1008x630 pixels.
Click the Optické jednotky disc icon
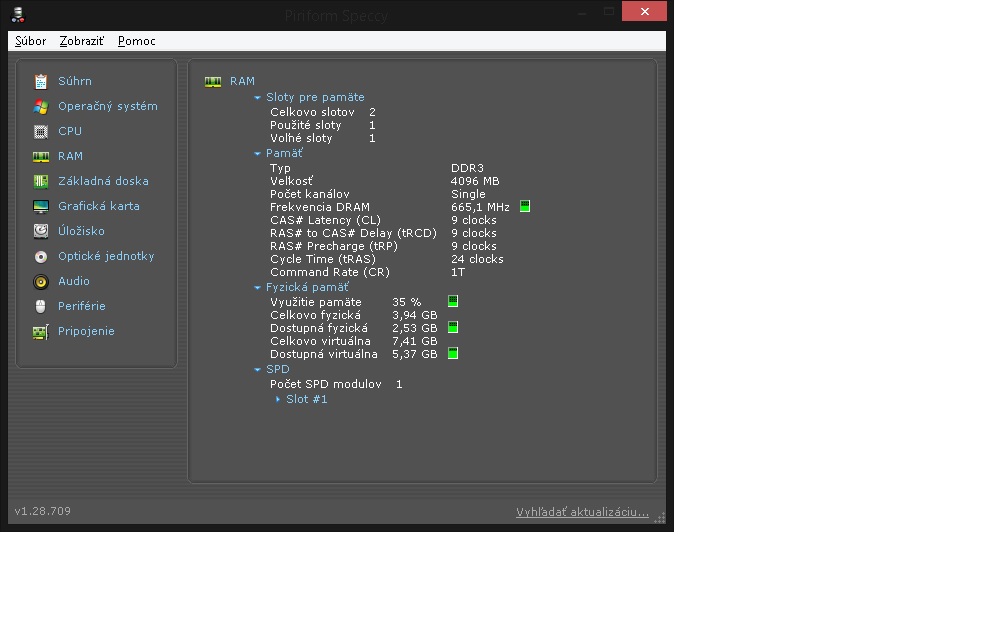click(40, 256)
